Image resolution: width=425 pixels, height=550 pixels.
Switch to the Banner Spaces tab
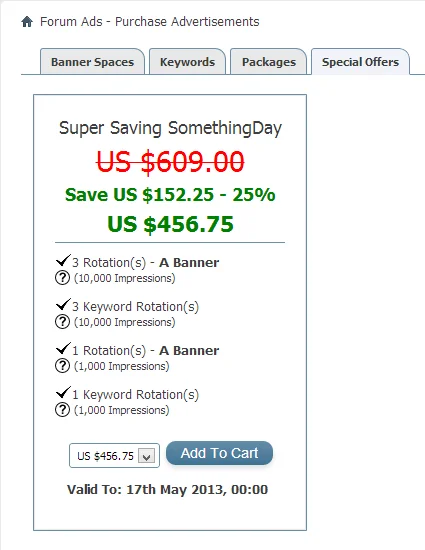click(92, 62)
